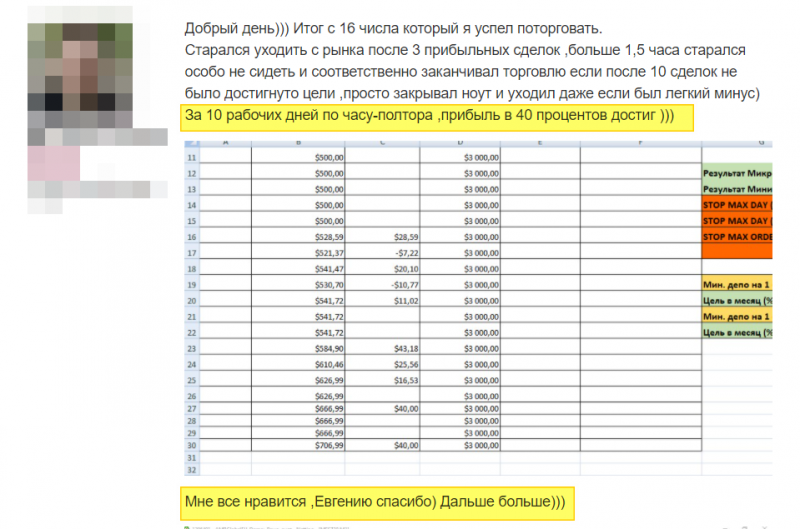Click 'Мин. депо на 1' cell in row 19
This screenshot has width=800, height=529.
point(737,285)
